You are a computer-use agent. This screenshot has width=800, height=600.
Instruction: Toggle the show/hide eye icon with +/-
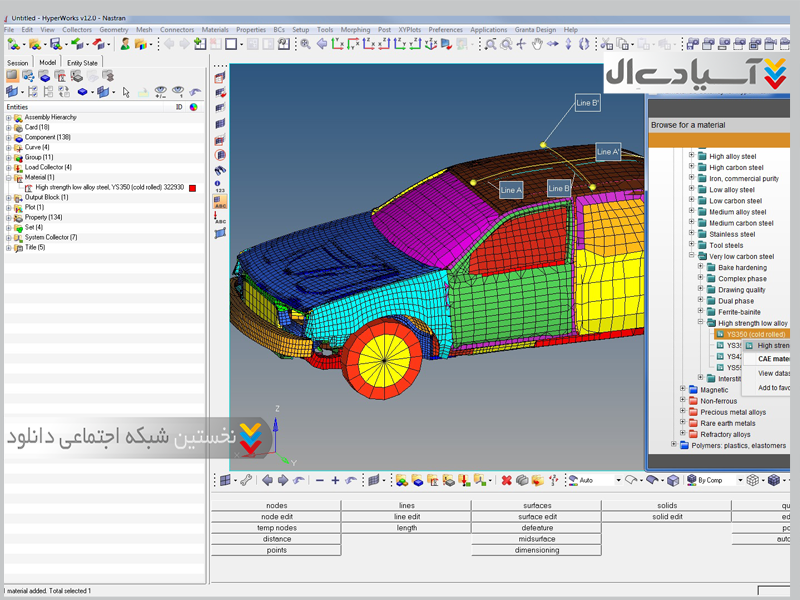[161, 92]
